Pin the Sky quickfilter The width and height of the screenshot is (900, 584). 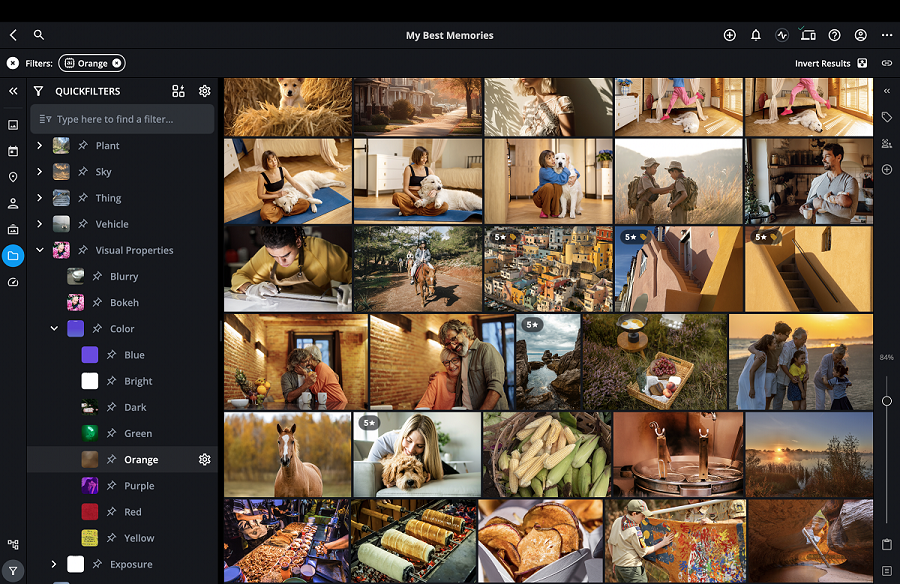pyautogui.click(x=83, y=172)
